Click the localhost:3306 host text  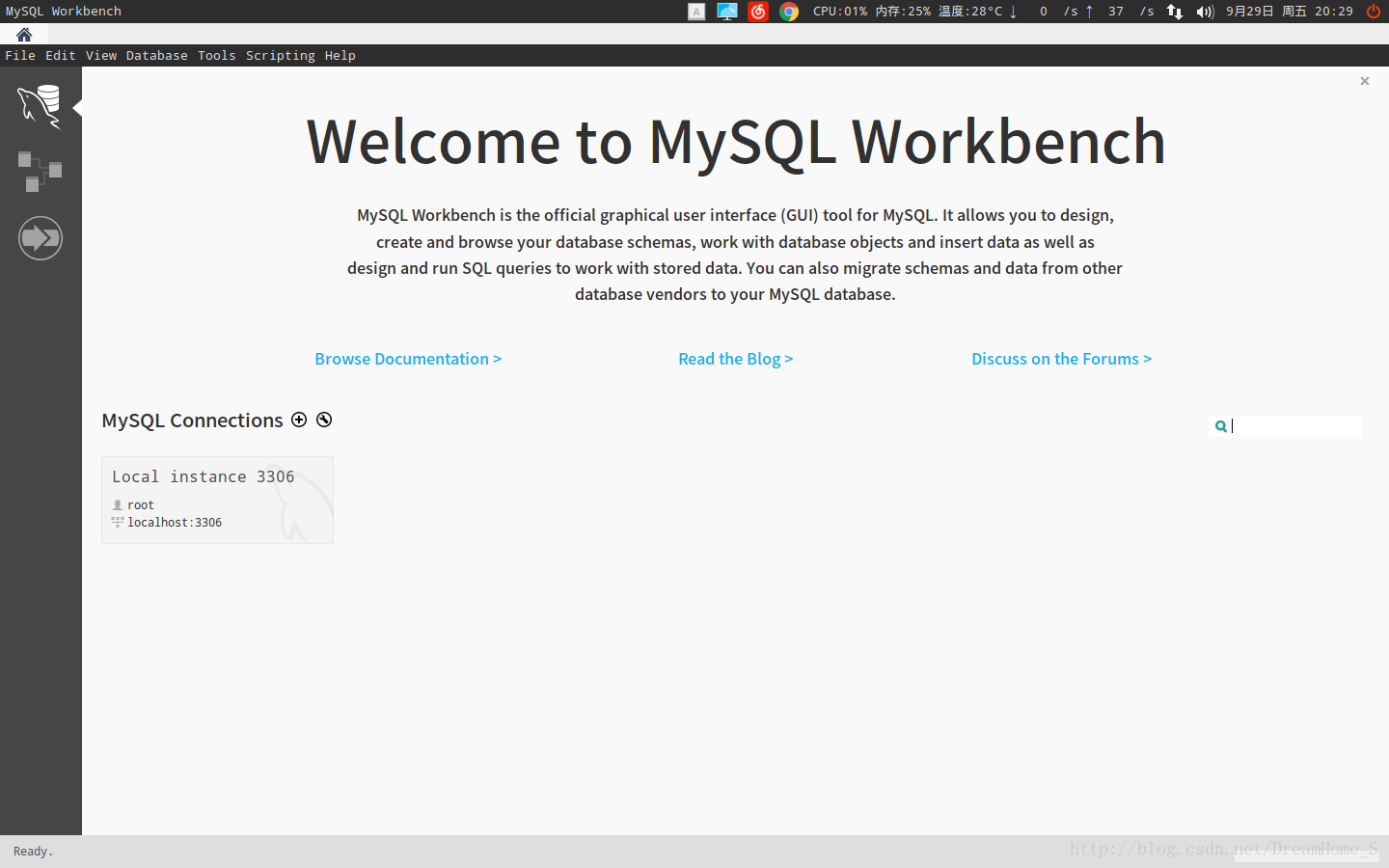click(x=175, y=523)
